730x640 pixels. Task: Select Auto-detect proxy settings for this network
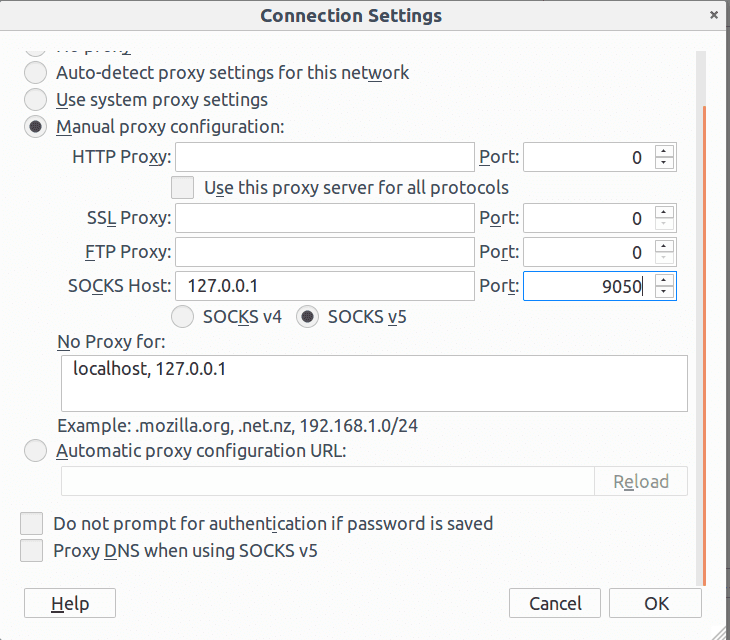(36, 73)
